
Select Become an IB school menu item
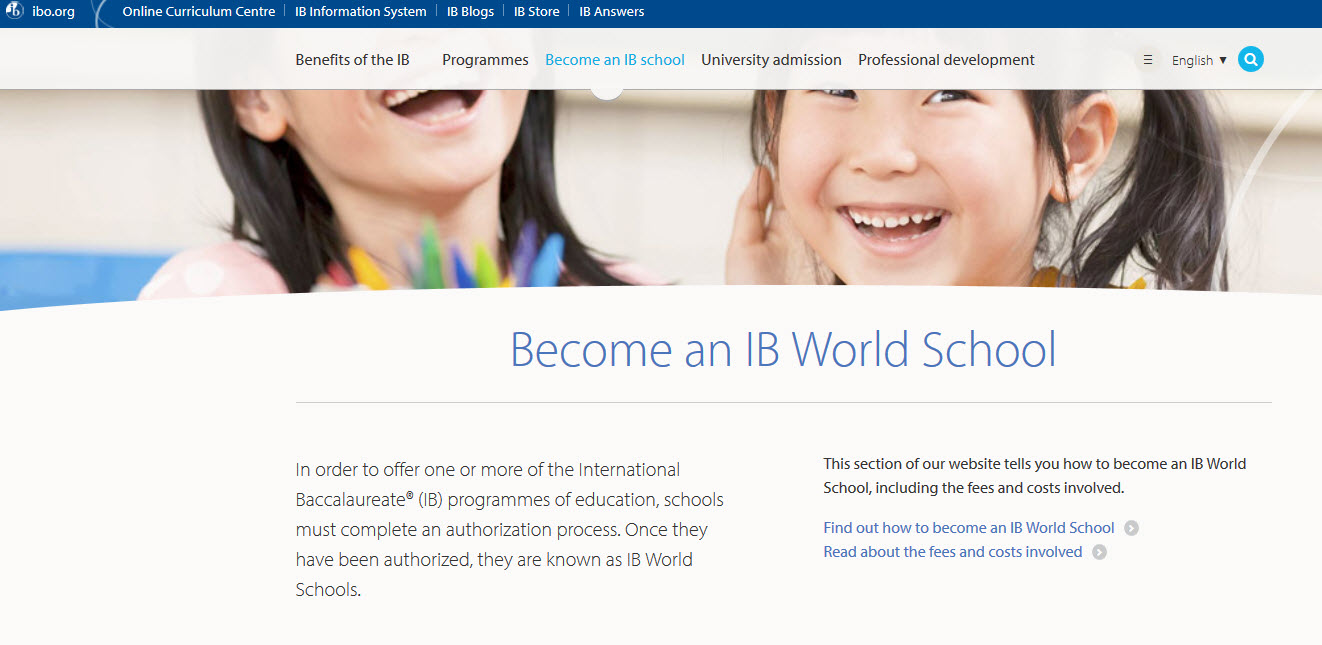click(615, 60)
